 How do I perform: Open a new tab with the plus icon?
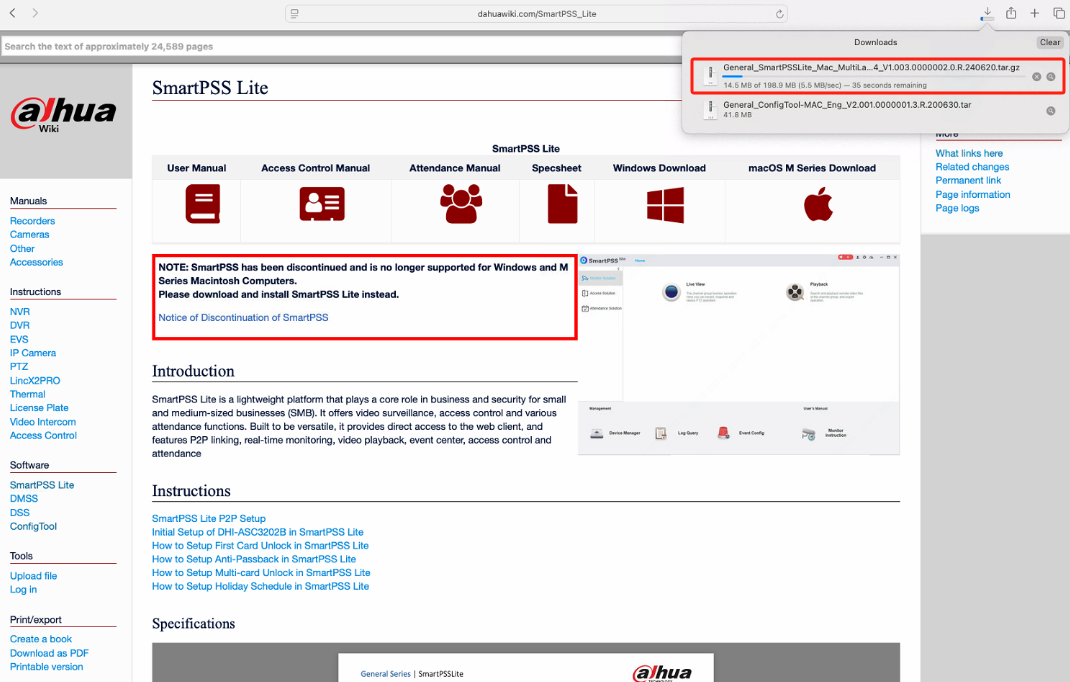(1035, 13)
